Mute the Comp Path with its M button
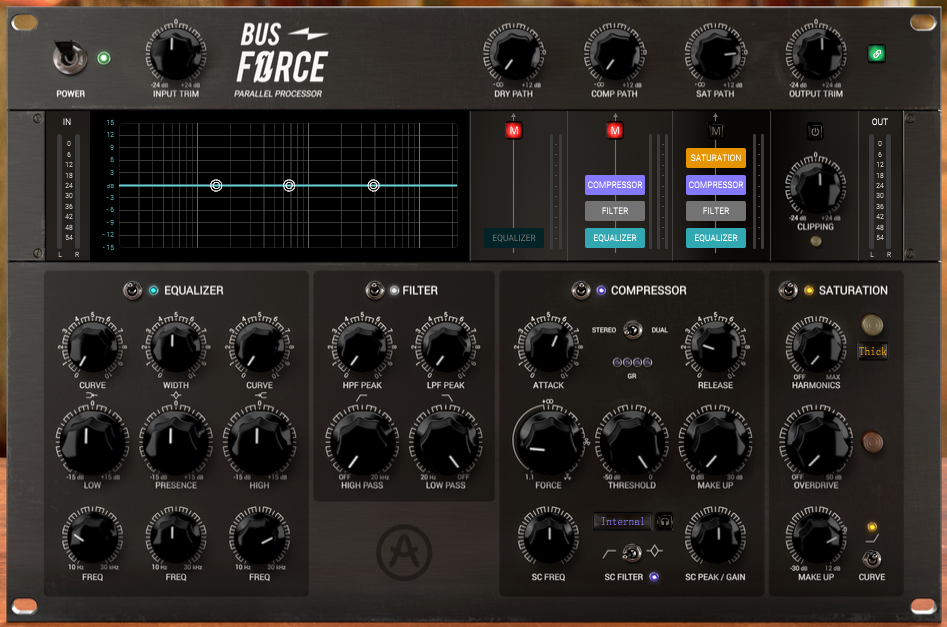 (614, 131)
